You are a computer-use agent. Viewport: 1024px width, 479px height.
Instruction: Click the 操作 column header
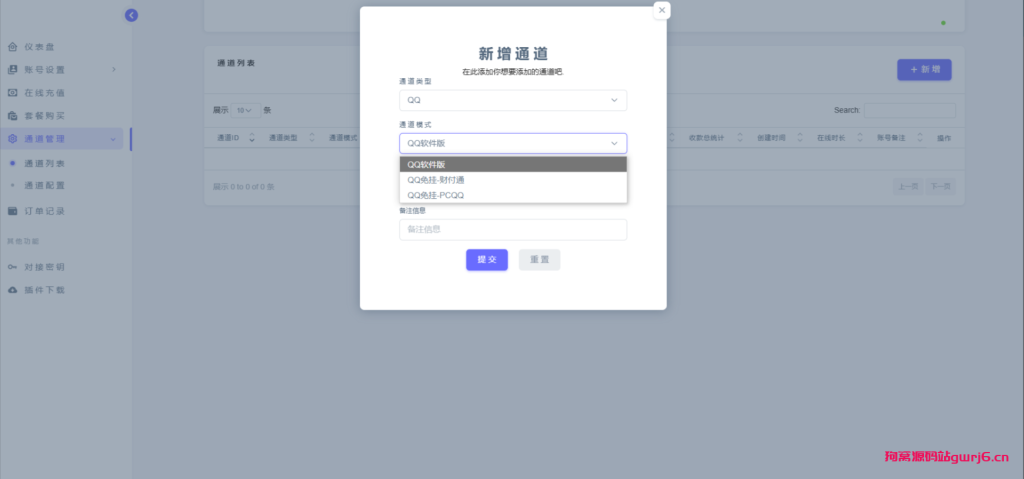[944, 139]
